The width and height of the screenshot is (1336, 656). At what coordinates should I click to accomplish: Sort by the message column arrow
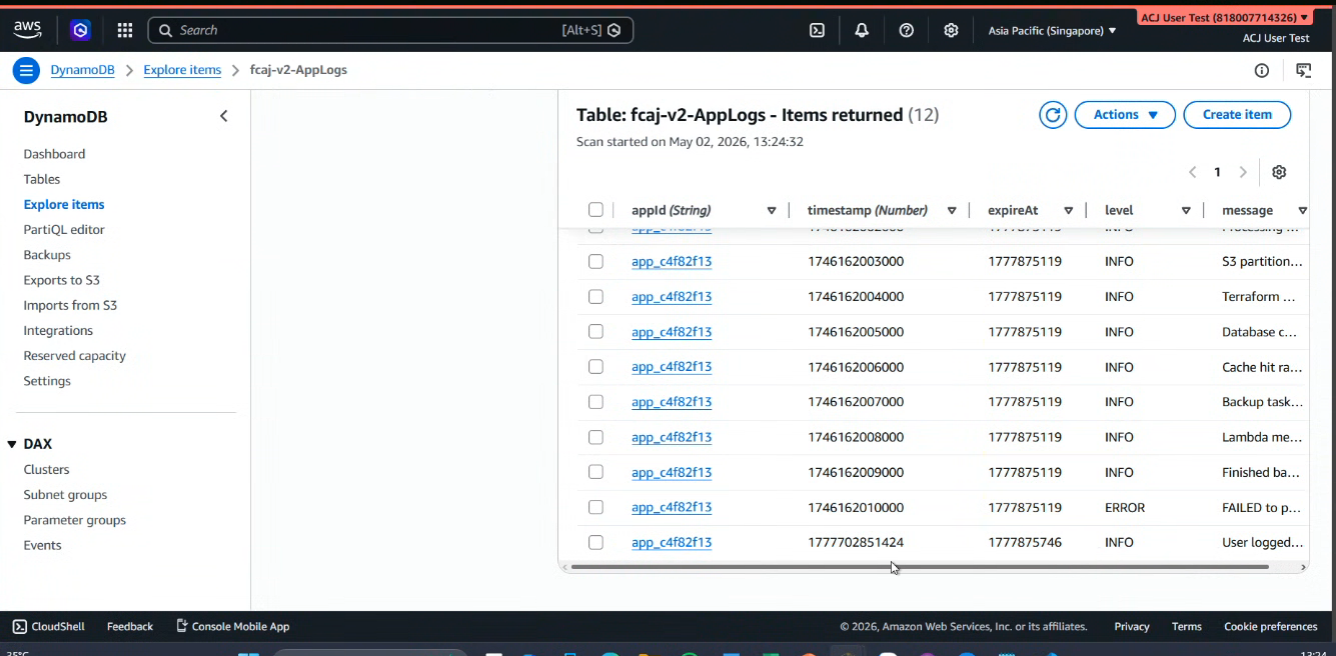click(1302, 210)
